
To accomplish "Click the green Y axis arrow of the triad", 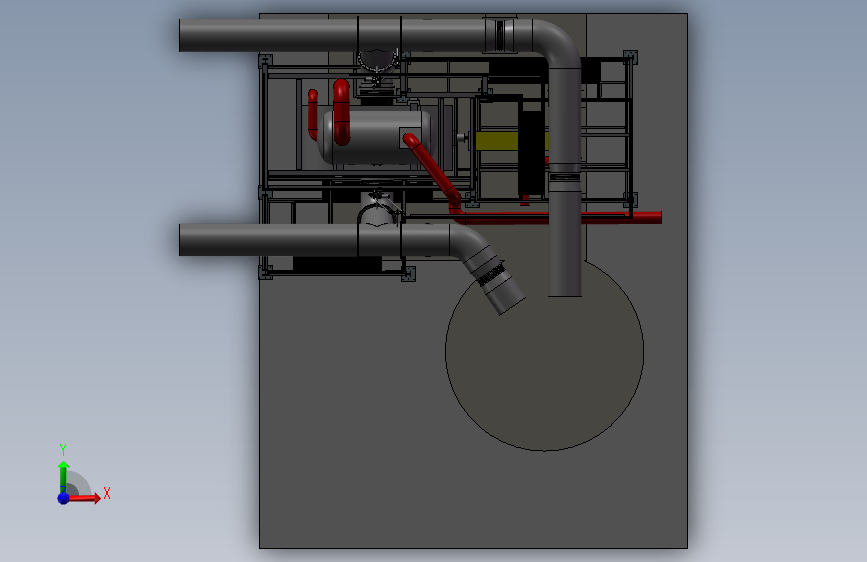I will (63, 477).
